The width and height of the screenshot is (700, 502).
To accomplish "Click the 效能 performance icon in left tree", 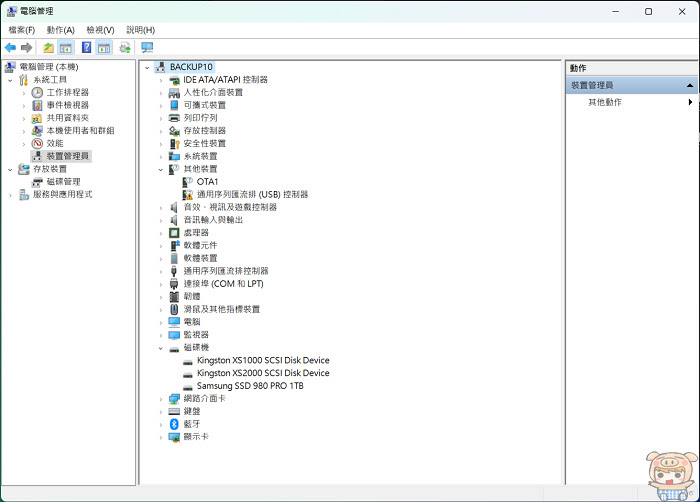I will coord(37,143).
